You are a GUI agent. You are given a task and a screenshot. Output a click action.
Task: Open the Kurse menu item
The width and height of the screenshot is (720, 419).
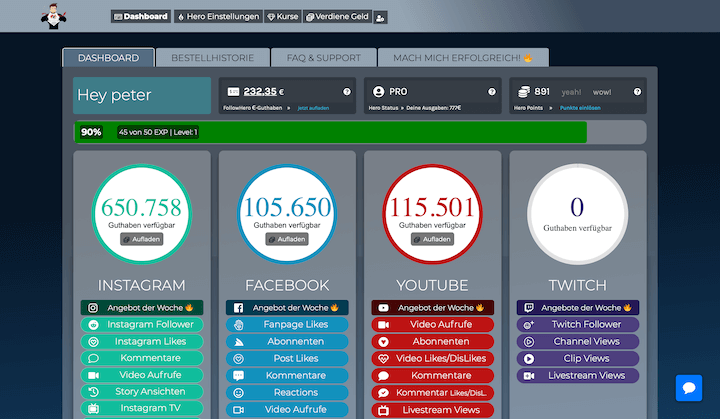tap(283, 17)
